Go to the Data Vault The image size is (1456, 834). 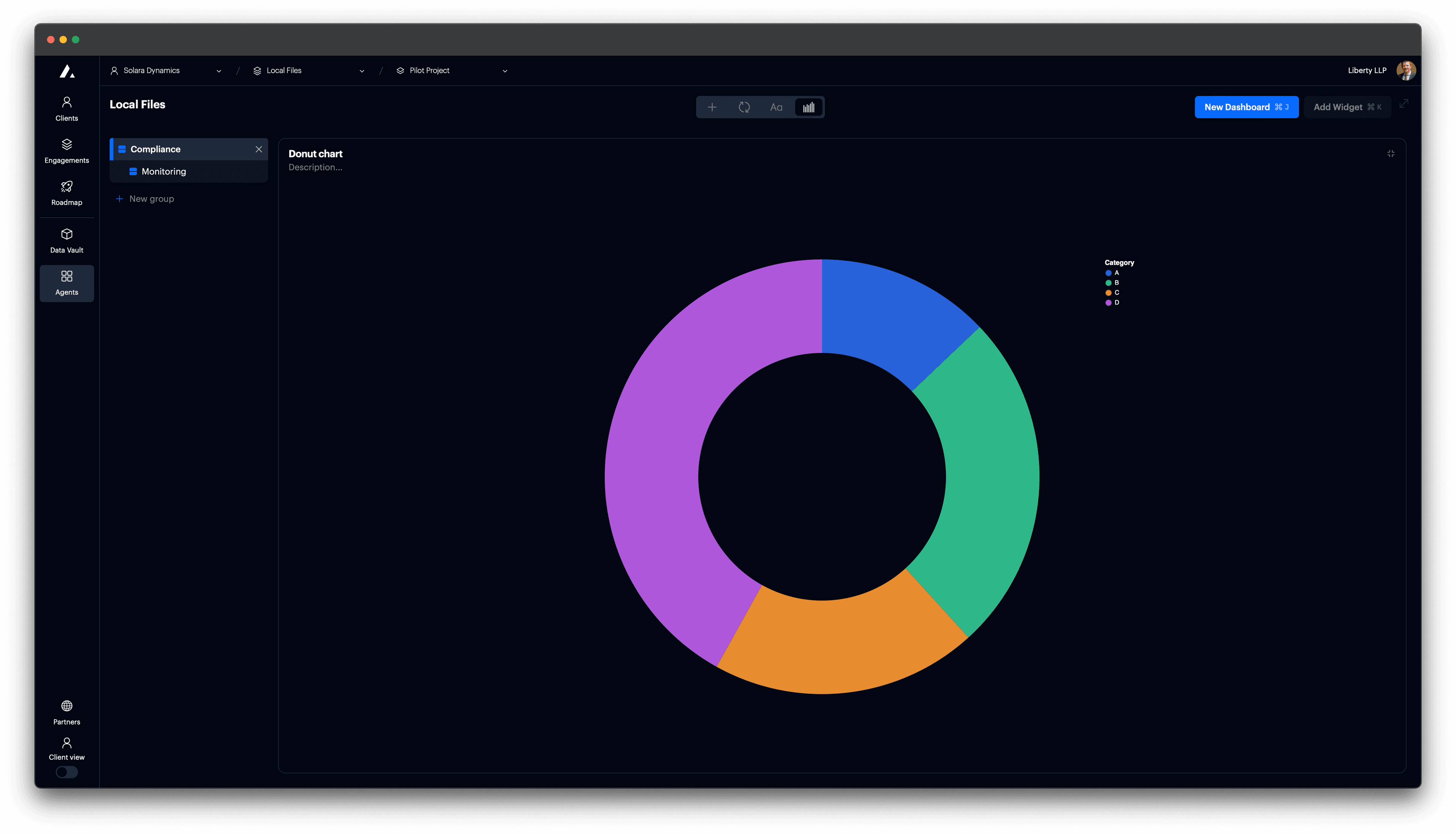coord(66,241)
